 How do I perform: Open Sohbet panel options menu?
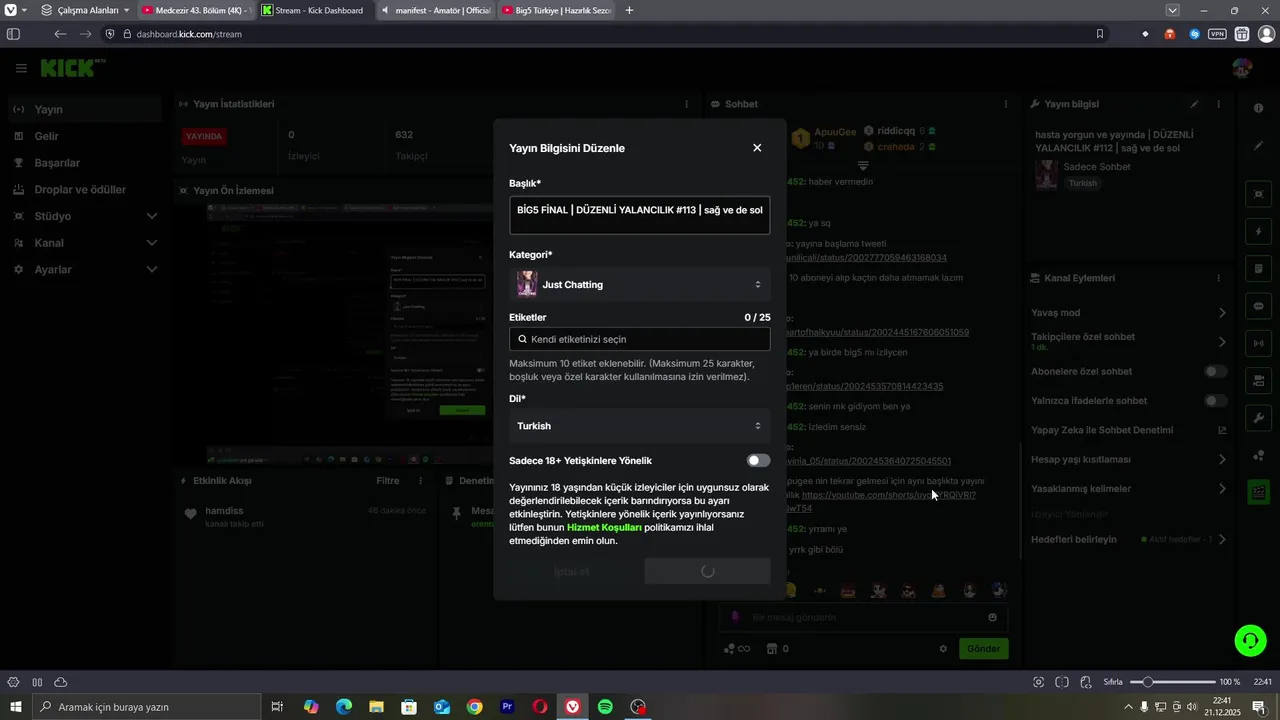[1006, 104]
